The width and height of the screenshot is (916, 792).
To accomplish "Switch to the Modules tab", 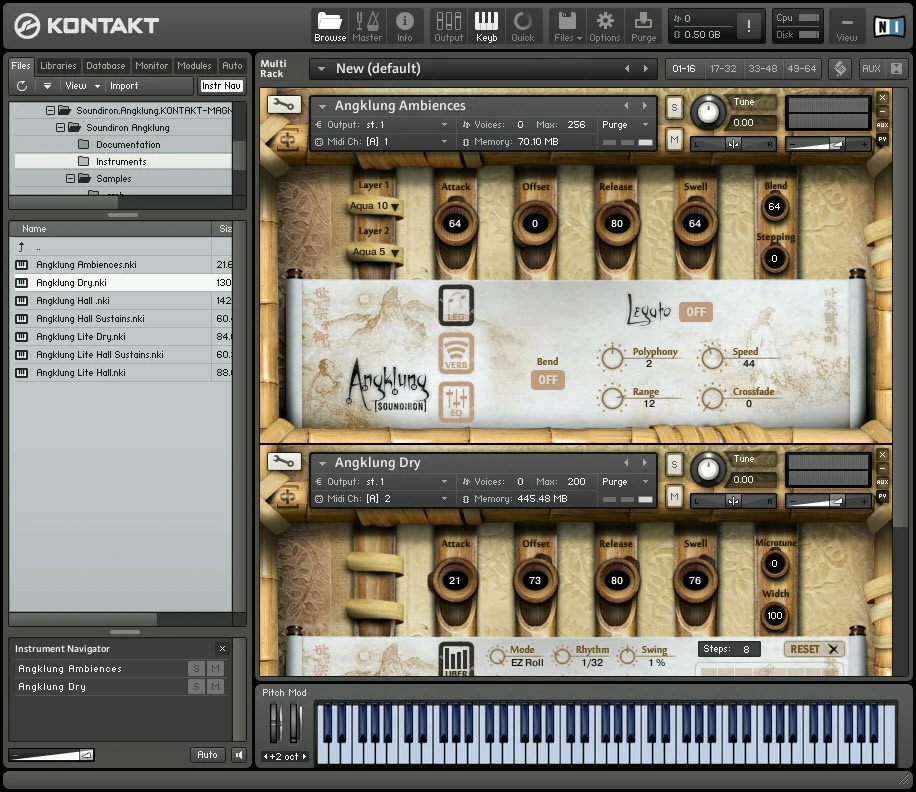I will (194, 65).
